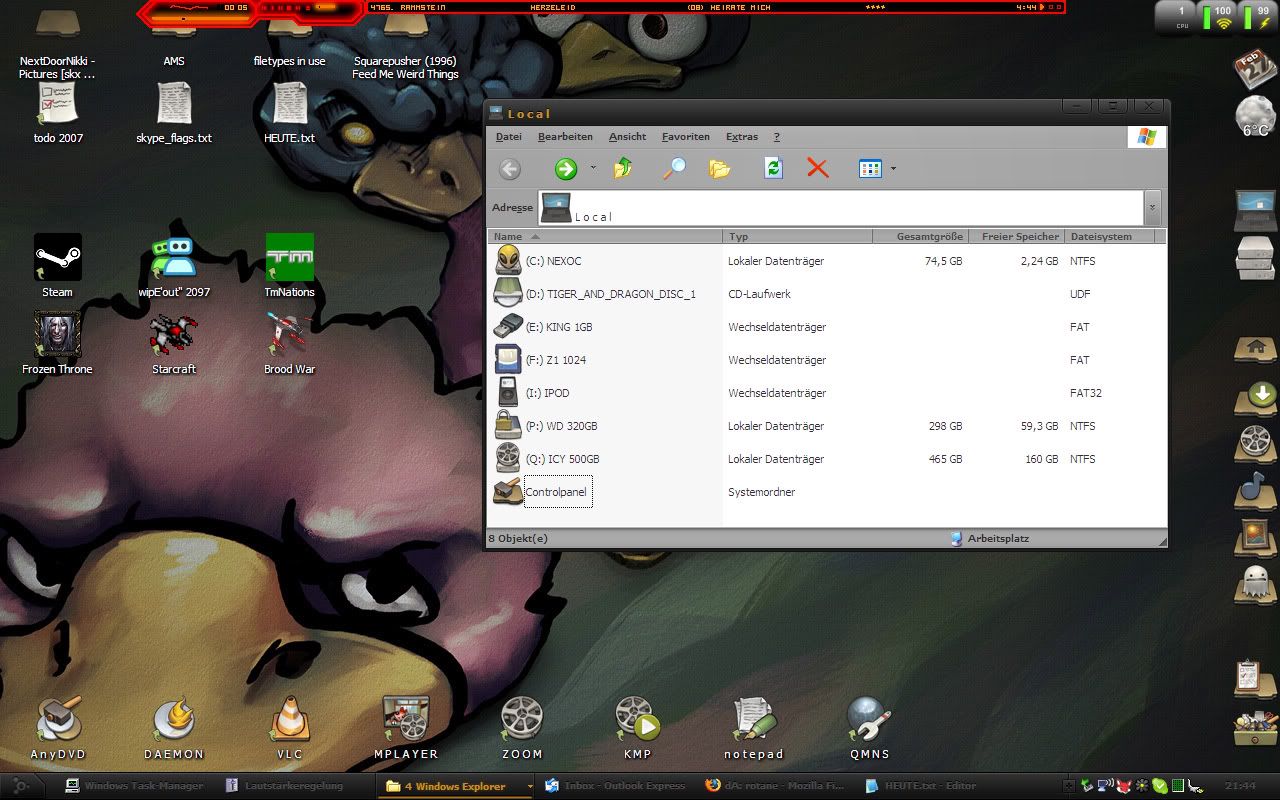The width and height of the screenshot is (1280, 800).
Task: Switch to Inbox - Outlook Express
Action: (x=616, y=786)
